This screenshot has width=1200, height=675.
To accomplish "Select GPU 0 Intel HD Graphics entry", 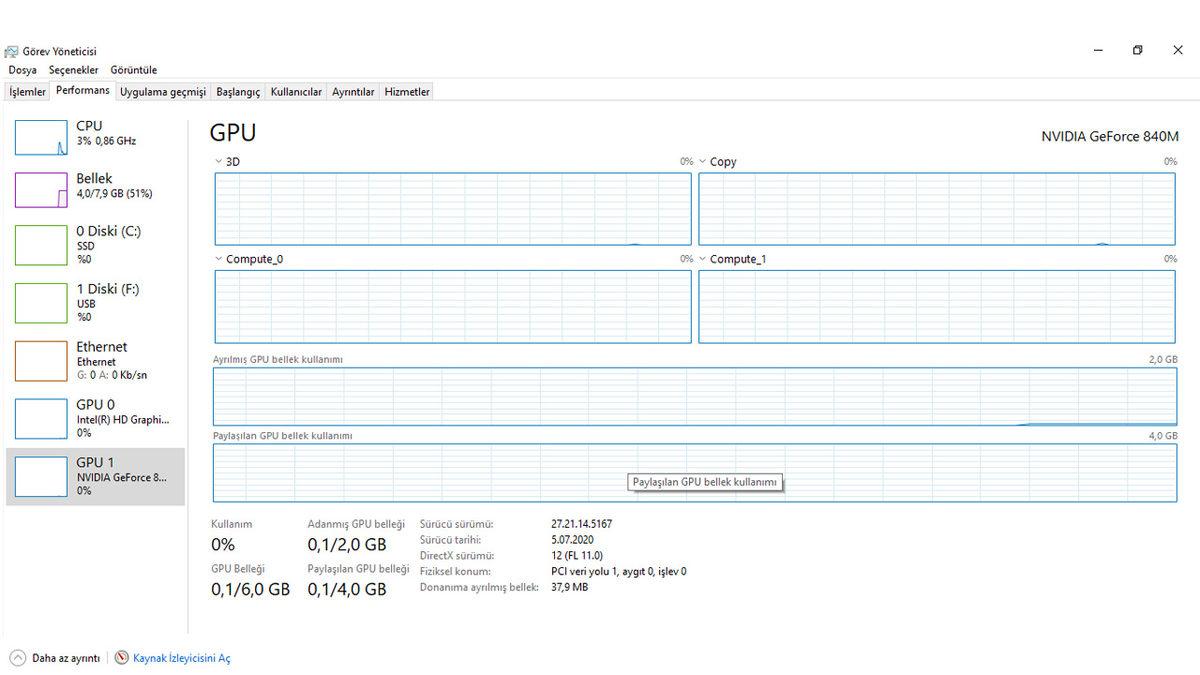I will point(41,419).
